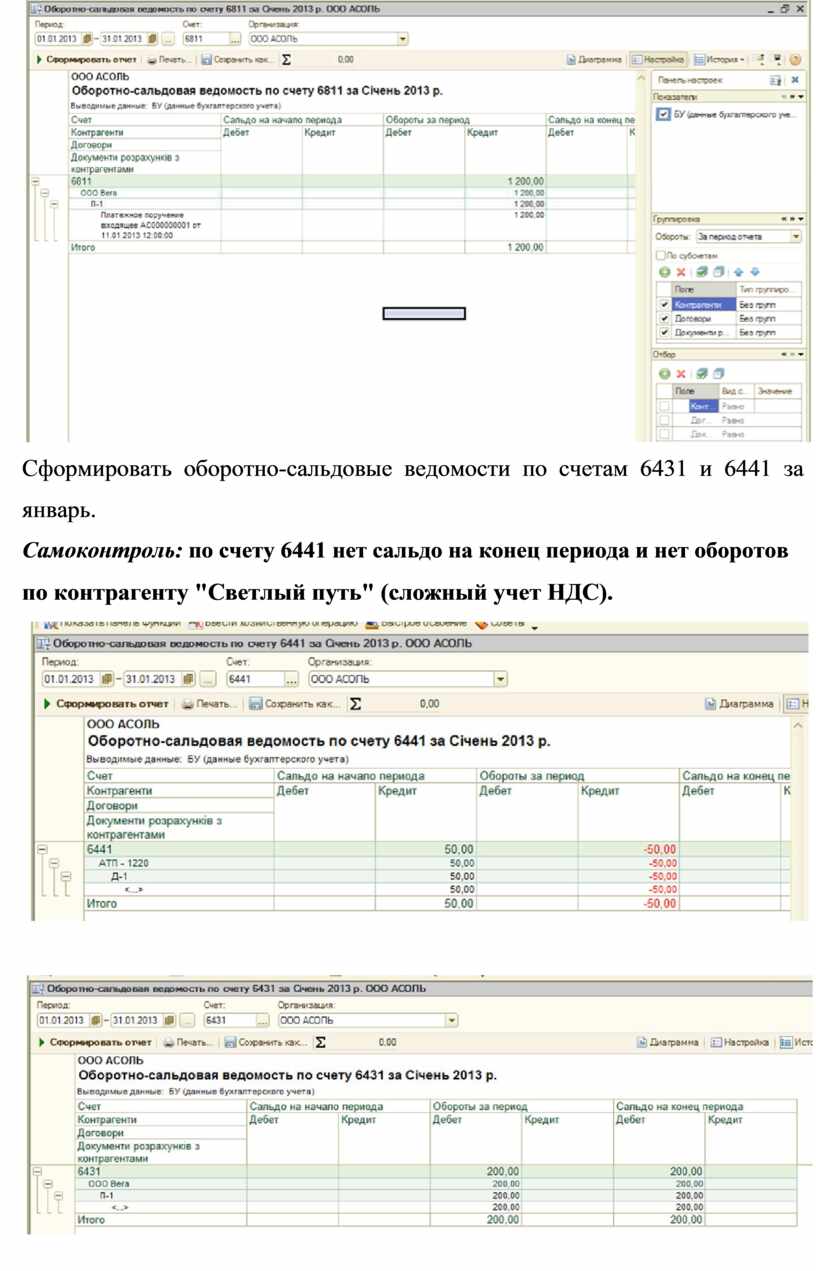Open Организация dropdown in 6811 window

click(403, 39)
